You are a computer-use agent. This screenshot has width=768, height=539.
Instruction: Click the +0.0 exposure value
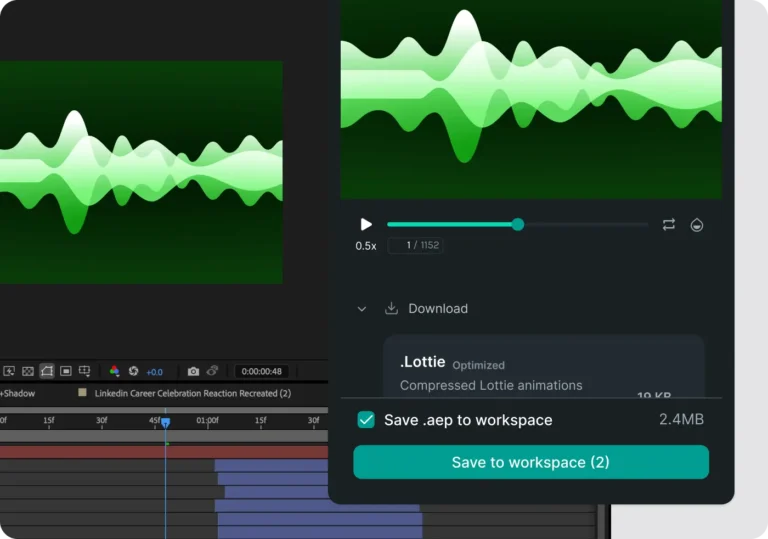point(154,372)
